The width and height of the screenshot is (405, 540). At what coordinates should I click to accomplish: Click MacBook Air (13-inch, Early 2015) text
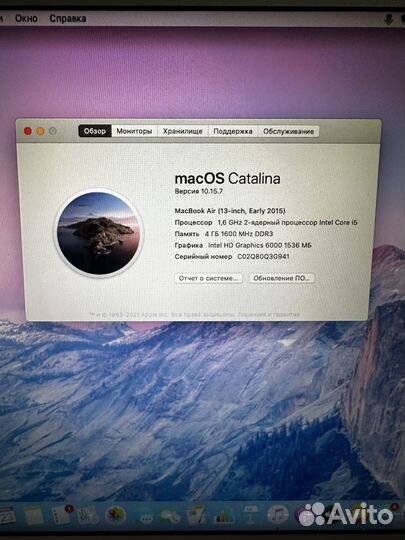coord(230,211)
